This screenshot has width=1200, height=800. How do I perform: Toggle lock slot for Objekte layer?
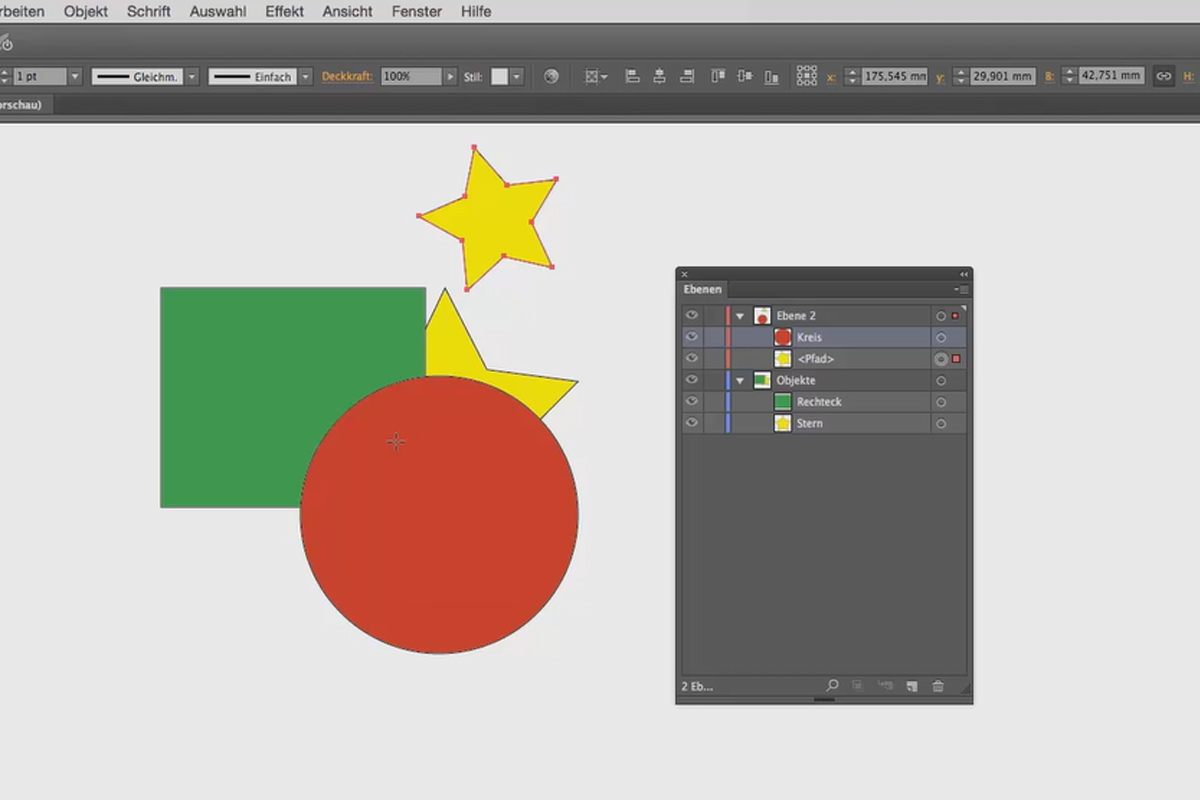712,381
